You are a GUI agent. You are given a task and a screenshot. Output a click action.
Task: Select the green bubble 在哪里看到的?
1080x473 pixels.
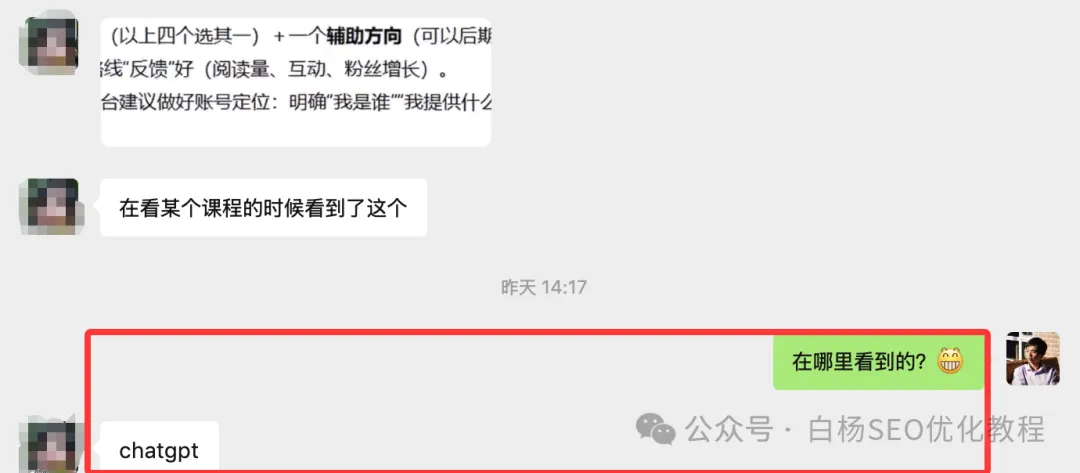click(878, 362)
